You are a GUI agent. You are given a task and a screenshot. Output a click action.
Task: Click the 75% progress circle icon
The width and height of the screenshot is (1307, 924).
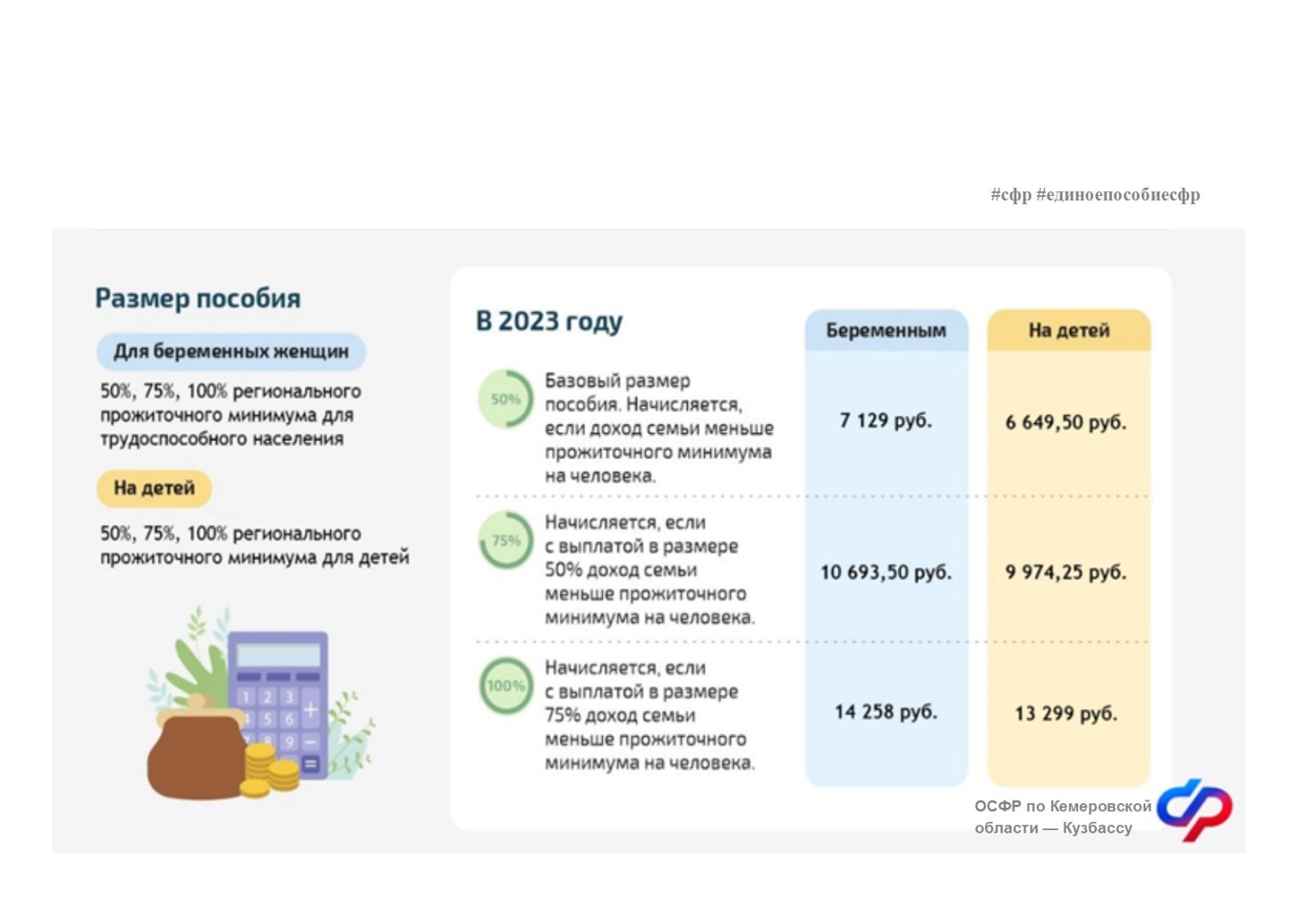click(x=506, y=540)
